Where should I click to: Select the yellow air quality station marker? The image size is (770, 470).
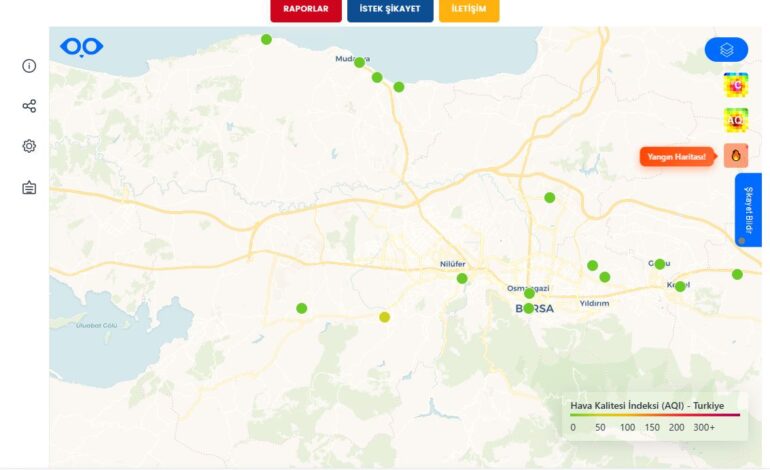(x=384, y=317)
